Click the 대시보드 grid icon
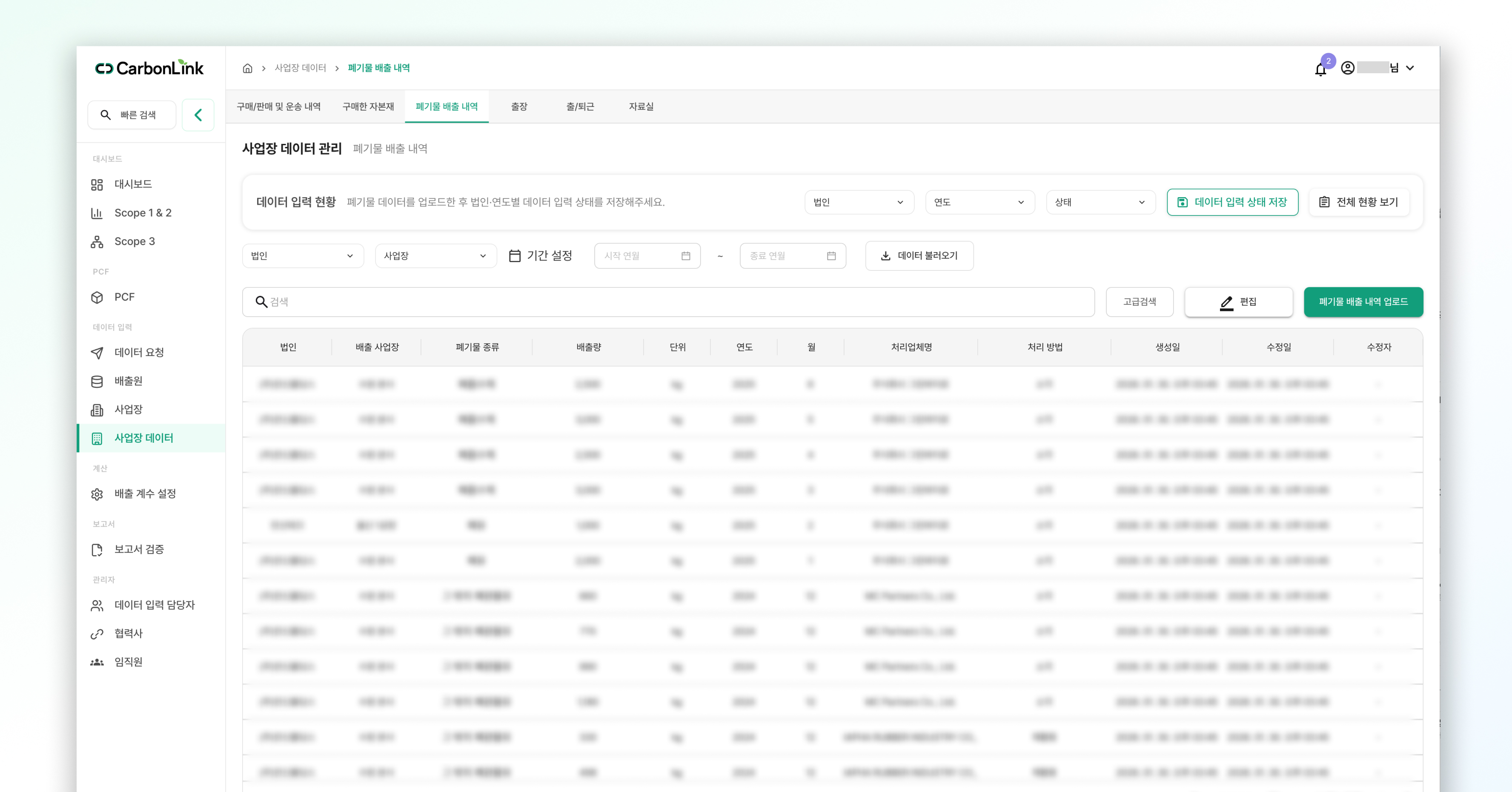This screenshot has width=1512, height=792. coord(97,185)
